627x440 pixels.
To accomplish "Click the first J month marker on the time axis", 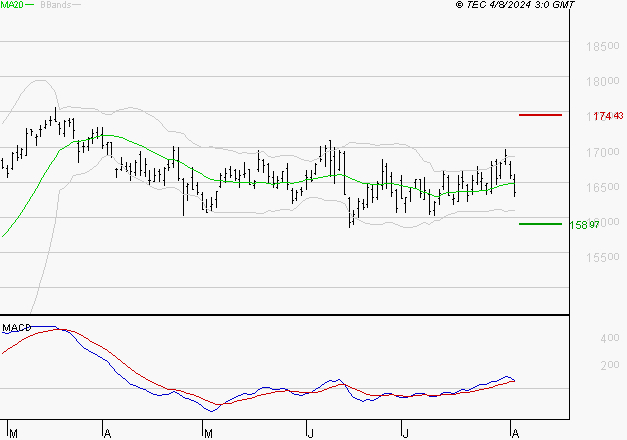I will coord(310,434).
